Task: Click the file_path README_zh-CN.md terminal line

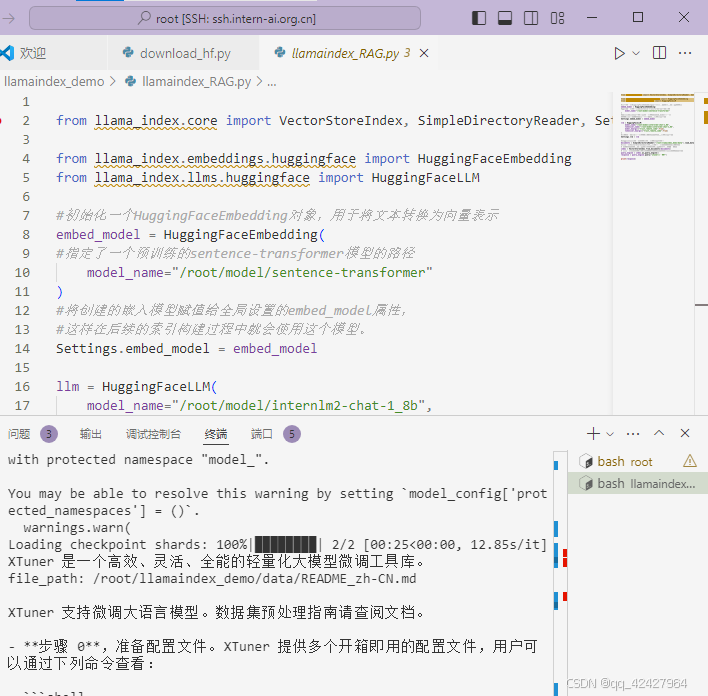Action: tap(212, 579)
